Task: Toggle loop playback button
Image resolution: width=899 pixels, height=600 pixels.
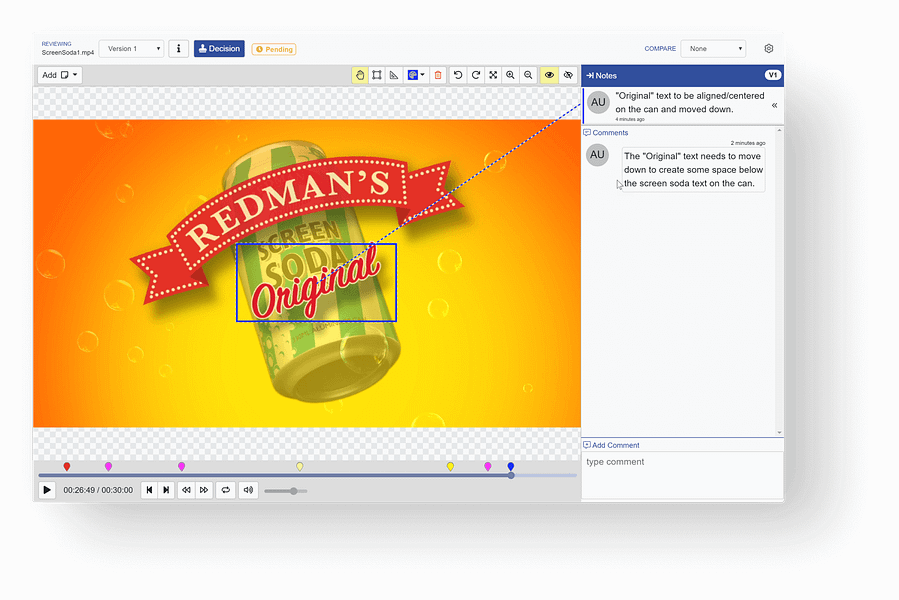Action: click(226, 490)
